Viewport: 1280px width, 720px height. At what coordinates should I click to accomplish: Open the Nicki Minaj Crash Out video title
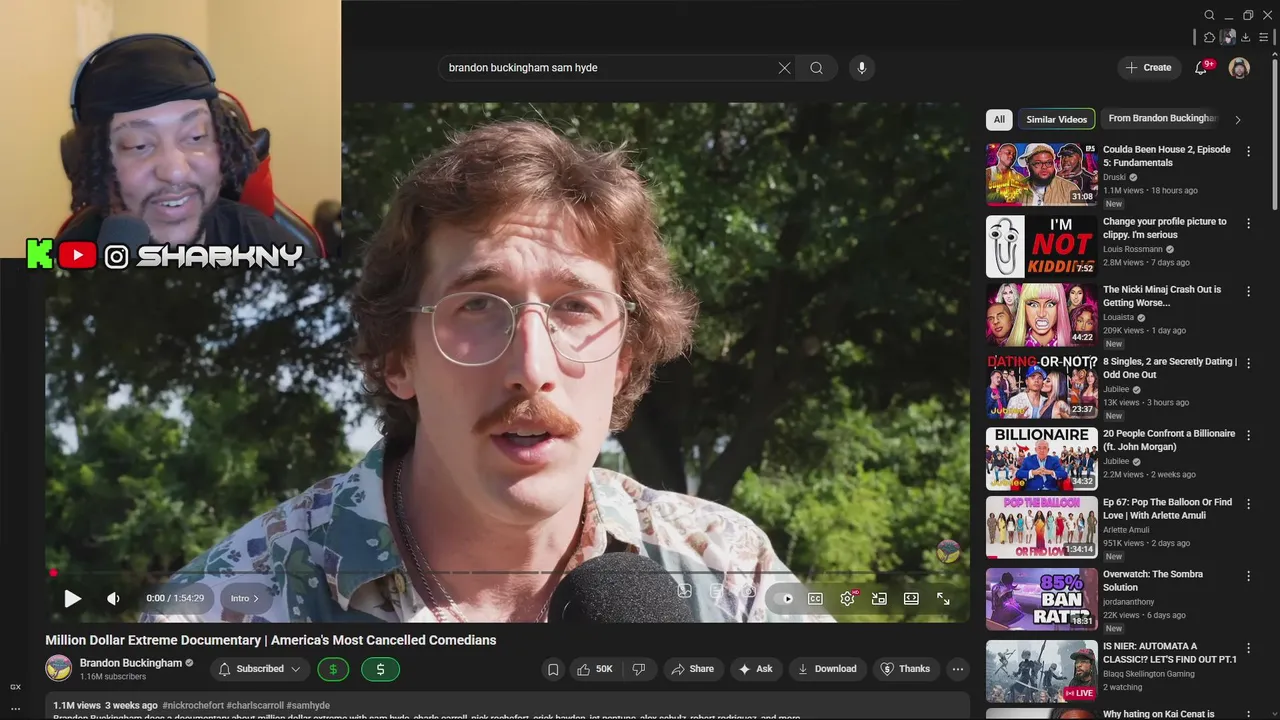1162,296
